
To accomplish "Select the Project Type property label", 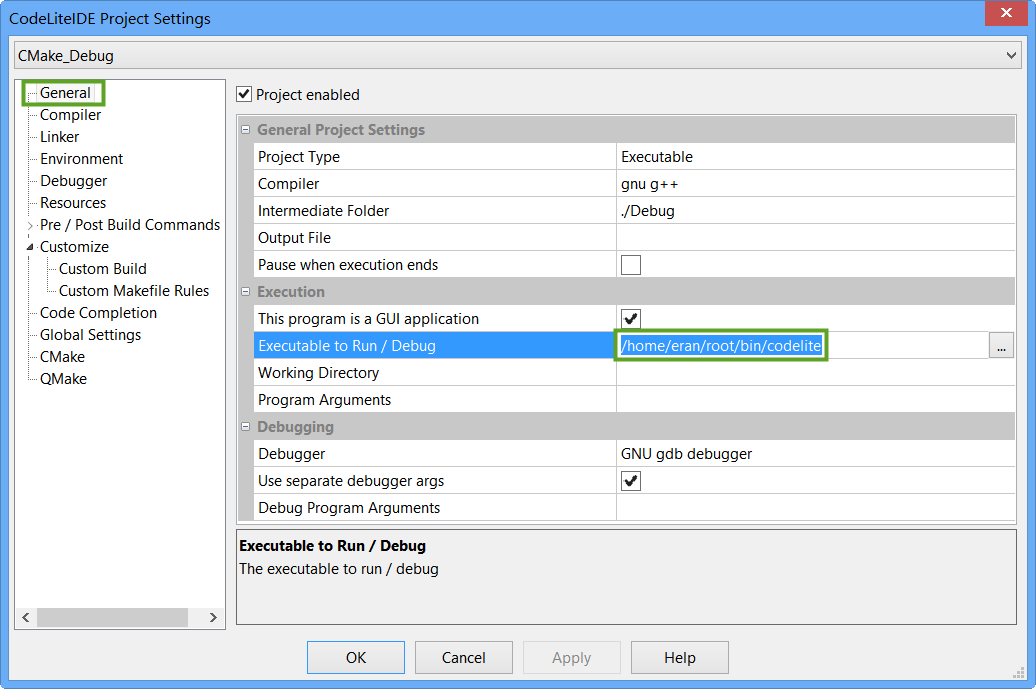I will 299,157.
